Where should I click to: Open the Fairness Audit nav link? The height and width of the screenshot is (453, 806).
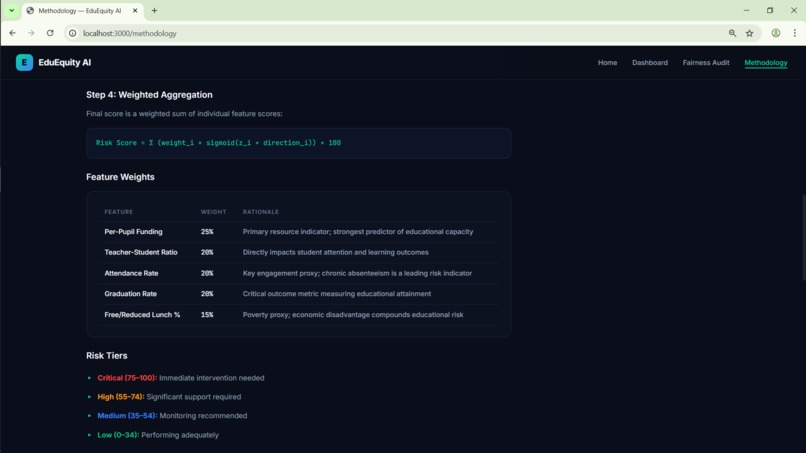click(x=706, y=63)
